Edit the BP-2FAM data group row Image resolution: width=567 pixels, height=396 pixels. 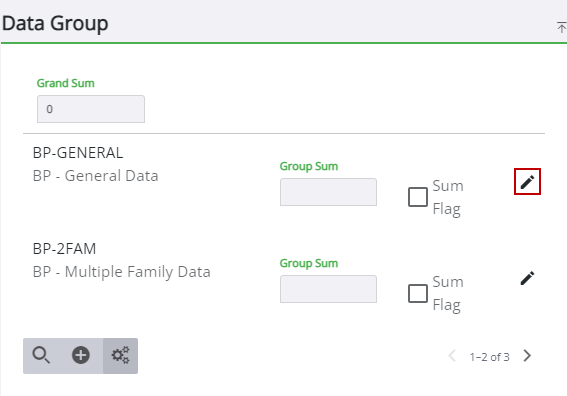point(527,278)
